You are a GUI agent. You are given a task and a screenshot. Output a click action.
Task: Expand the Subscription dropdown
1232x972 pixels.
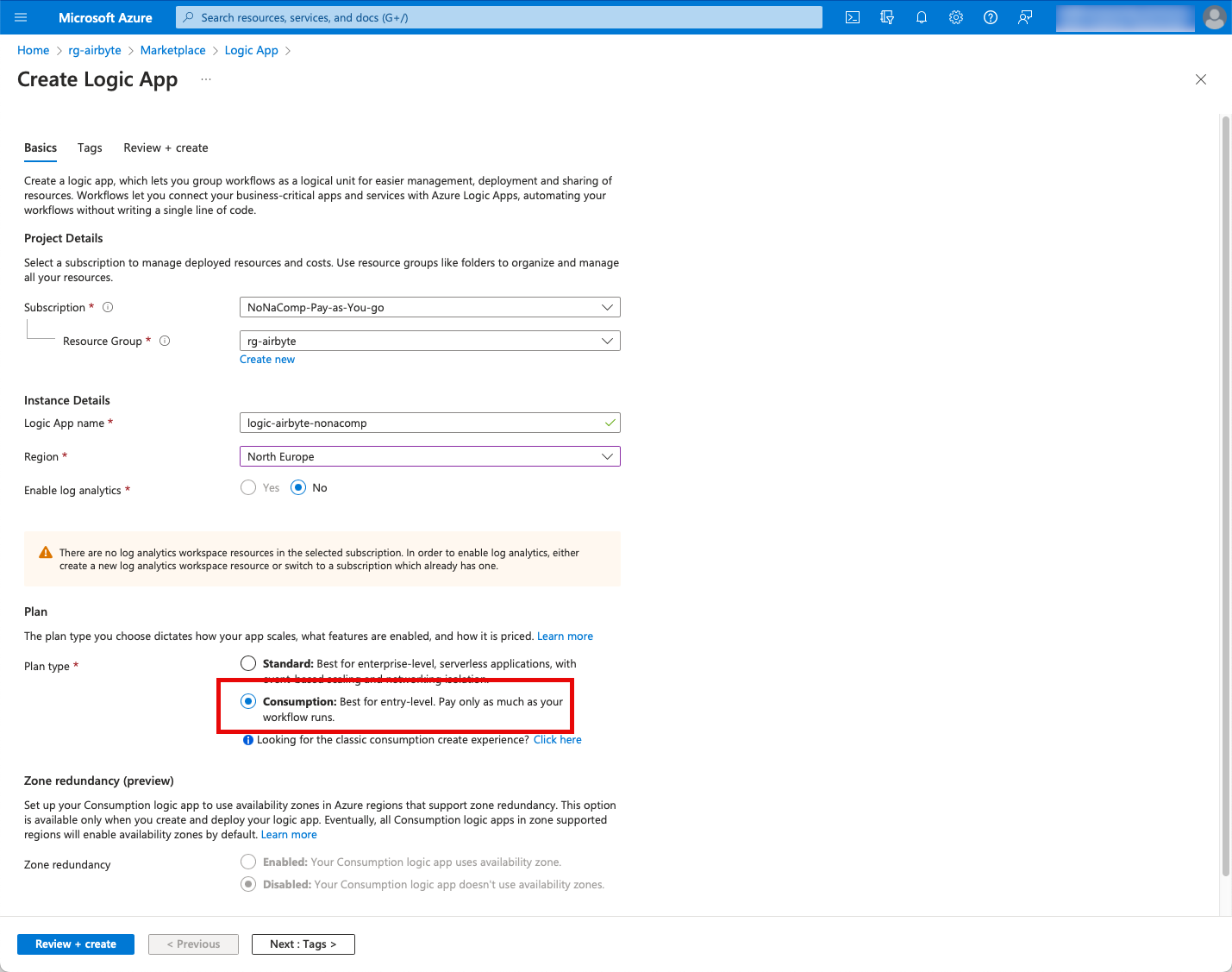429,307
